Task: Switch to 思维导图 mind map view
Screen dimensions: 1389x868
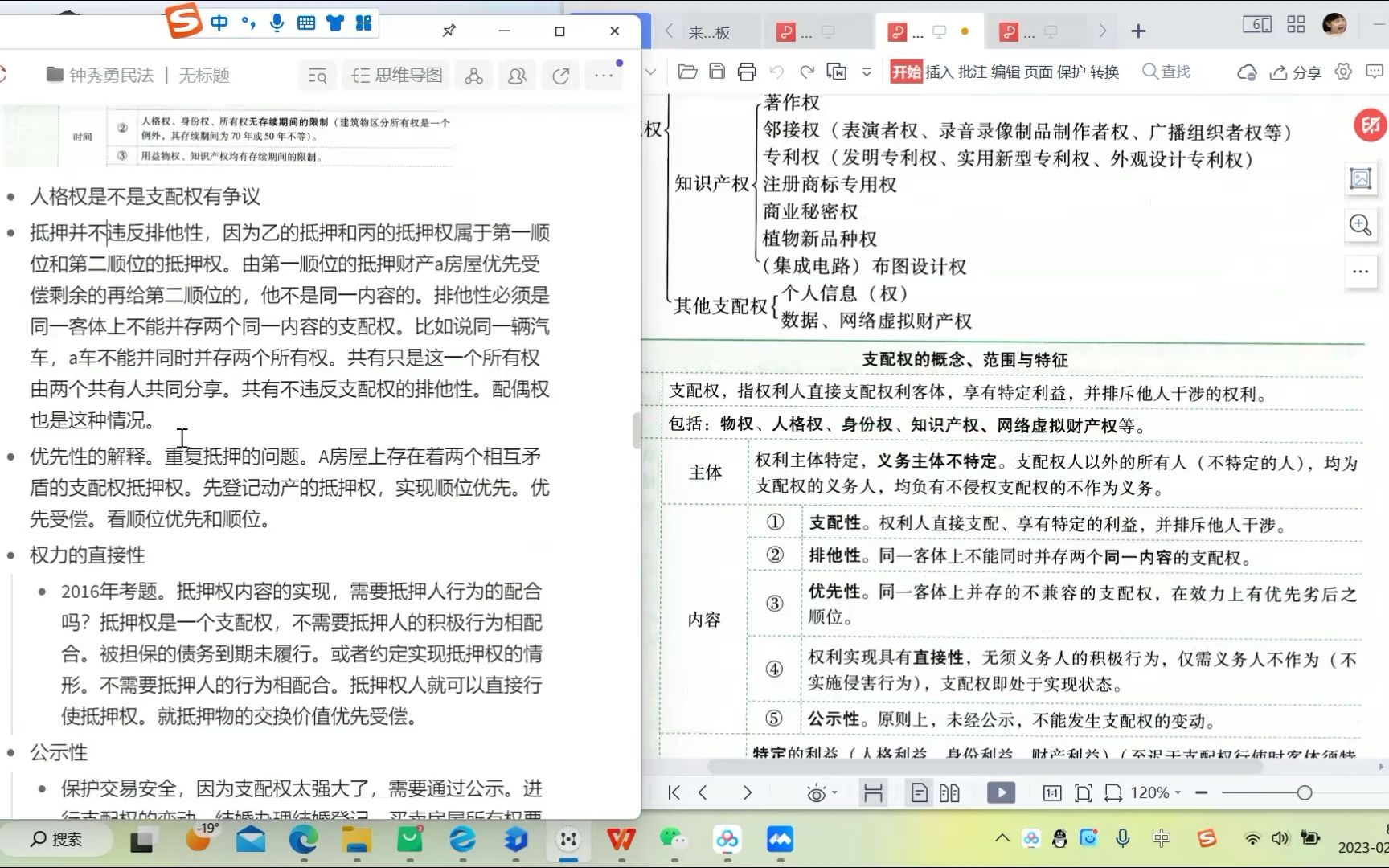Action: pos(397,76)
